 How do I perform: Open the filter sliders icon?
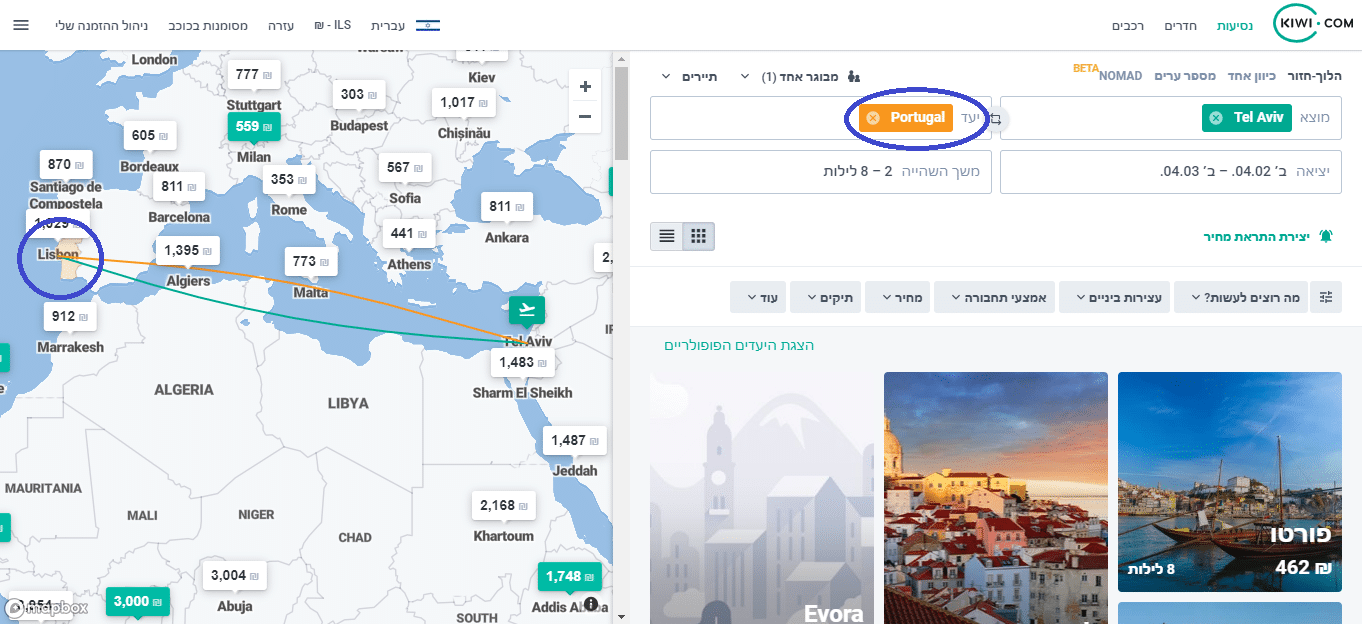click(1326, 297)
